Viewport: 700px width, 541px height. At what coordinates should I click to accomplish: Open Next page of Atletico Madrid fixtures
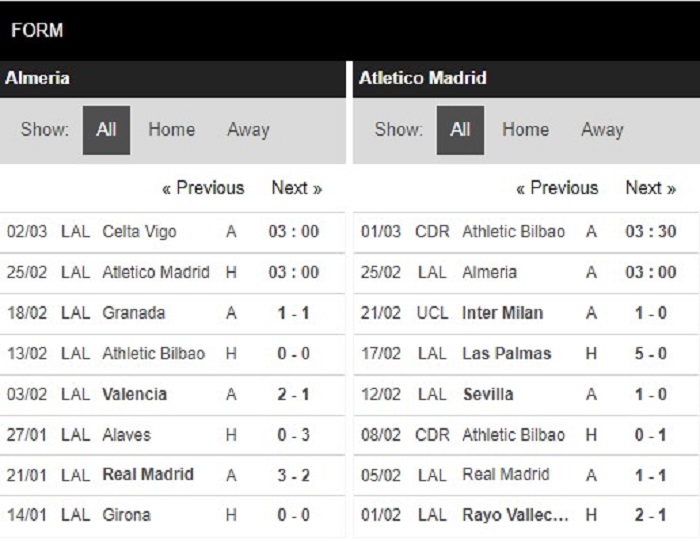[650, 188]
